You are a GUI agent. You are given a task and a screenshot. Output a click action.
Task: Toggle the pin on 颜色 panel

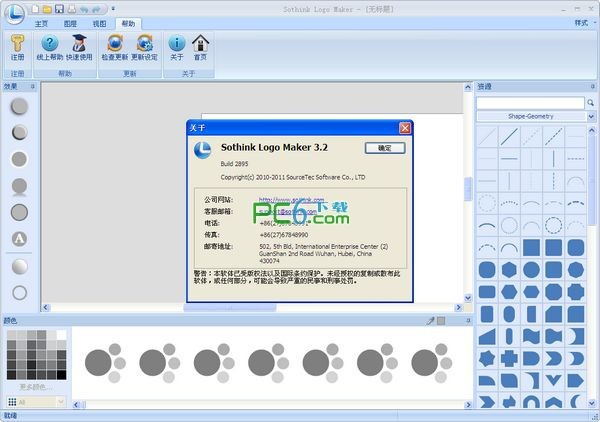click(x=468, y=321)
